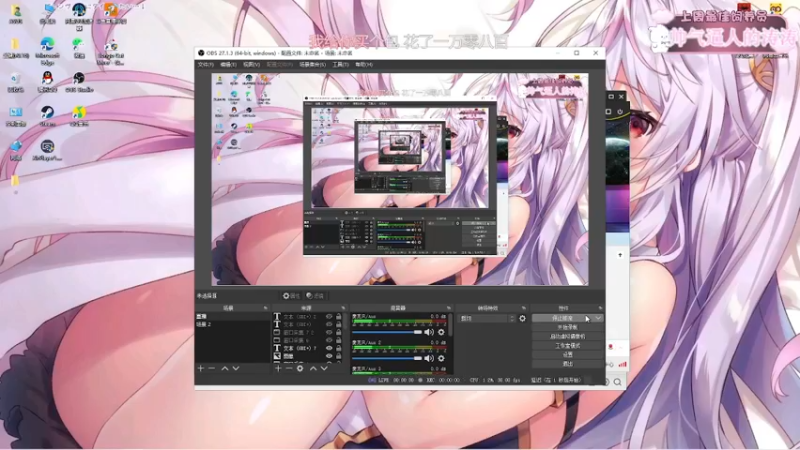Start the virtual camera with 启动虚拟摄像机

pos(567,337)
